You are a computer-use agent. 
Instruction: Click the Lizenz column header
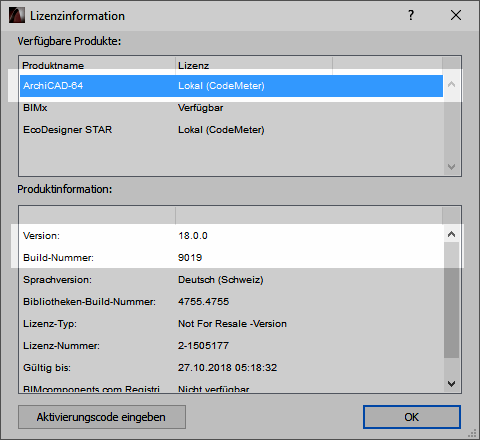pyautogui.click(x=254, y=65)
